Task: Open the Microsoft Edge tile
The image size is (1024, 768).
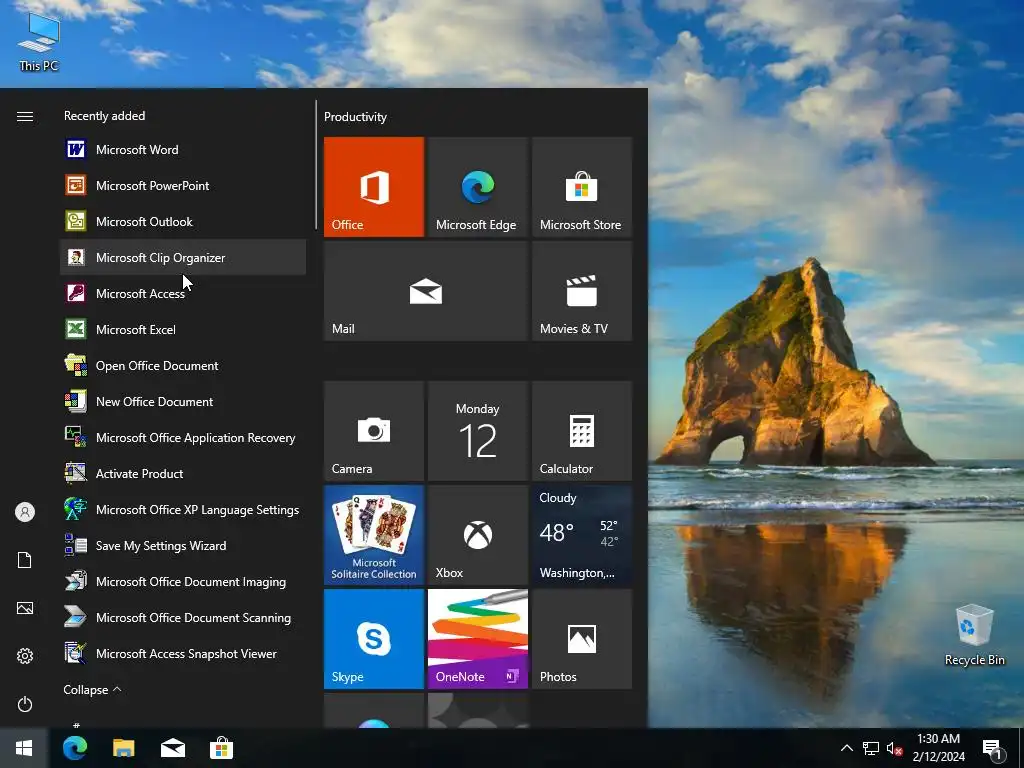Action: (477, 187)
